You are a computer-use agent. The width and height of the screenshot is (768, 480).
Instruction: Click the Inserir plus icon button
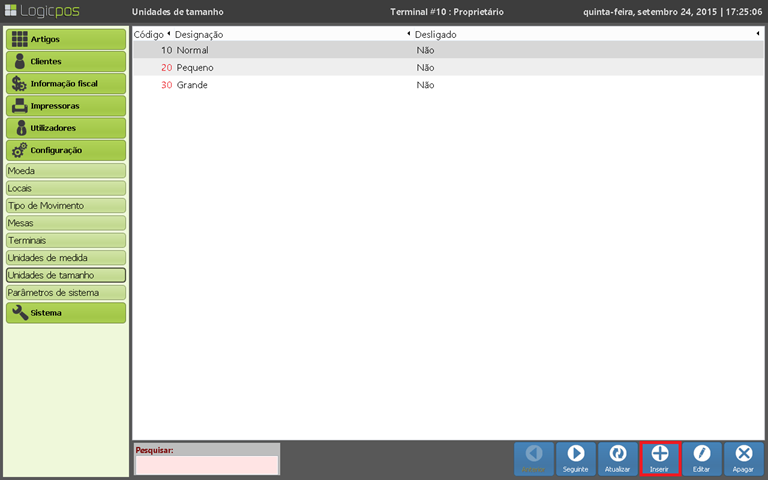660,458
